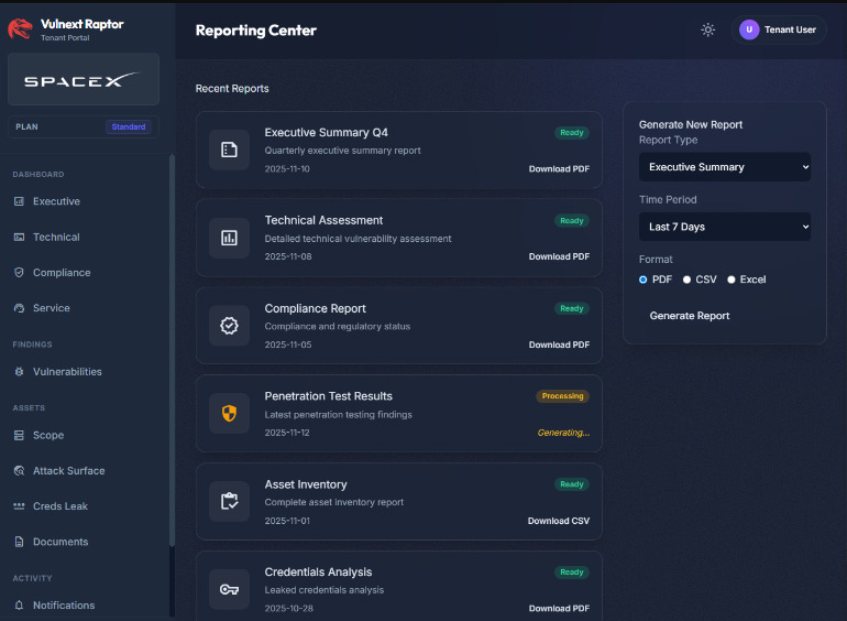Image resolution: width=847 pixels, height=621 pixels.
Task: Click the Generating... status text
Action: [x=563, y=433]
